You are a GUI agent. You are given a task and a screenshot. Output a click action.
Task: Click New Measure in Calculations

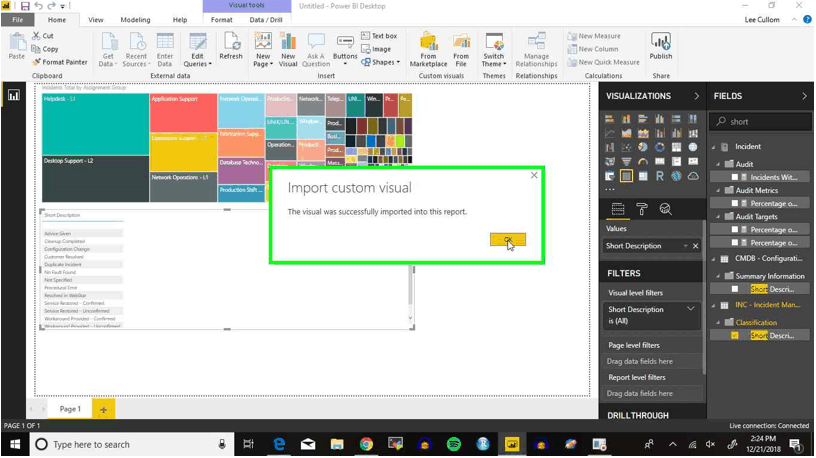[594, 36]
